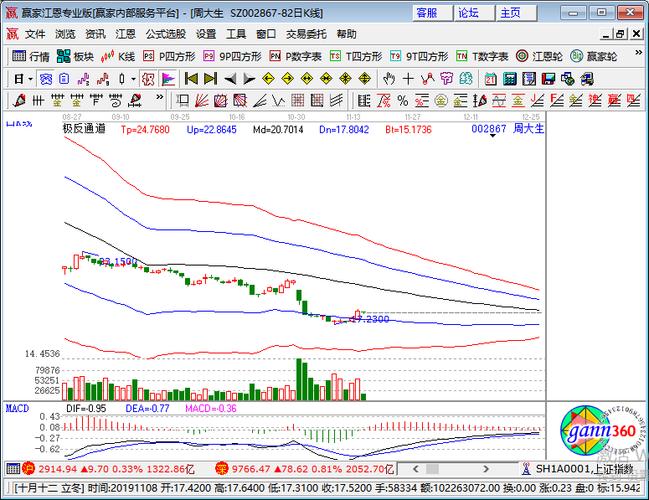
Task: Click the yellow diamond right-arrow icon
Action: (287, 79)
